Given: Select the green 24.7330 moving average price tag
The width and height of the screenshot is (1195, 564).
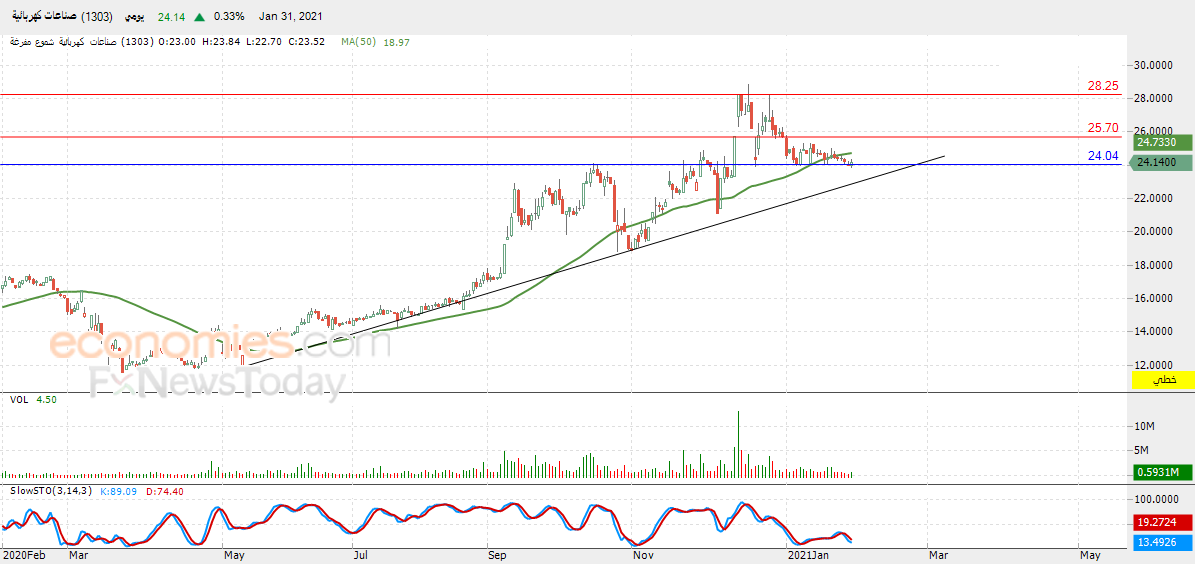Looking at the screenshot, I should tap(1155, 143).
